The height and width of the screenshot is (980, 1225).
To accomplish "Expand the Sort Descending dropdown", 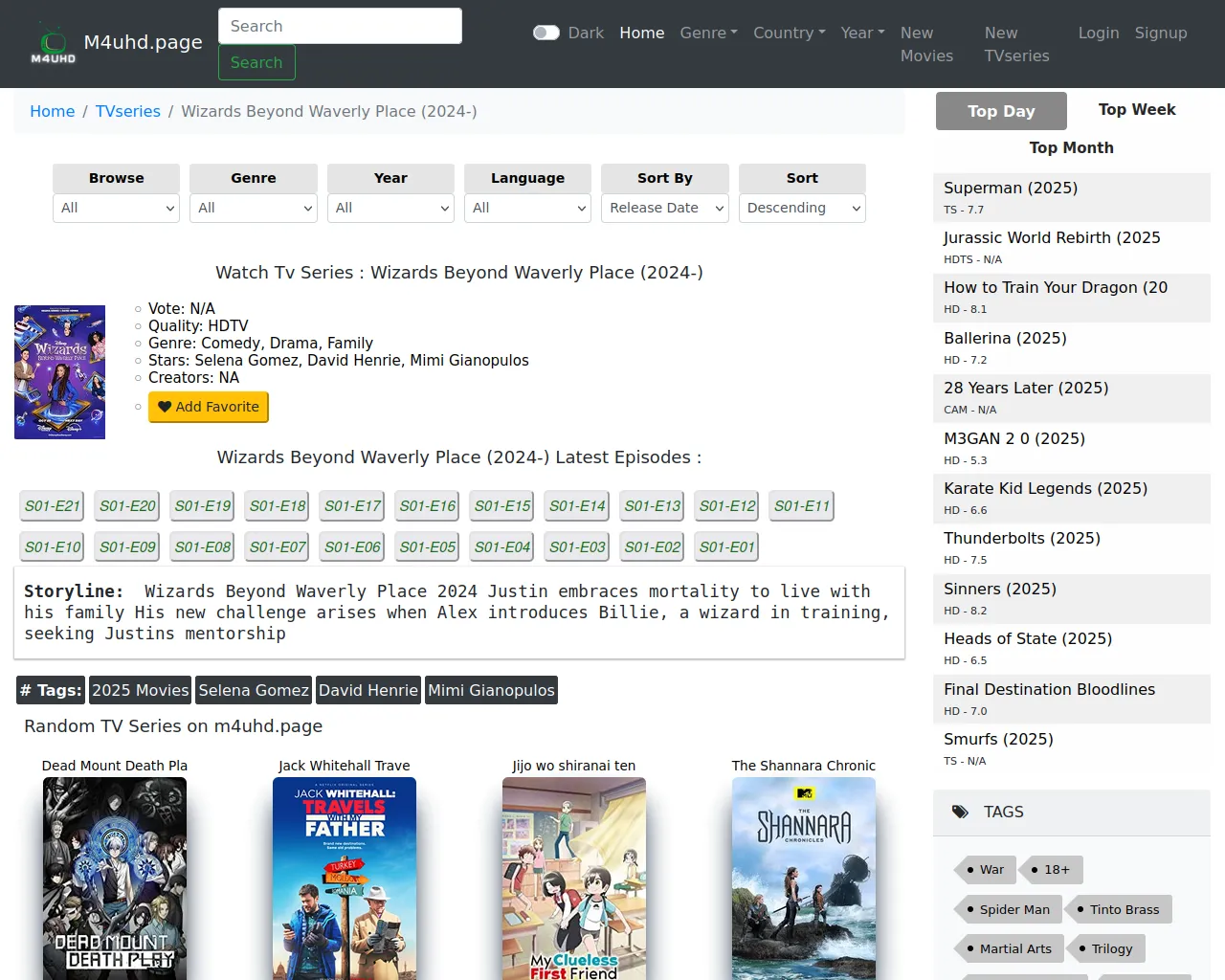I will (802, 208).
